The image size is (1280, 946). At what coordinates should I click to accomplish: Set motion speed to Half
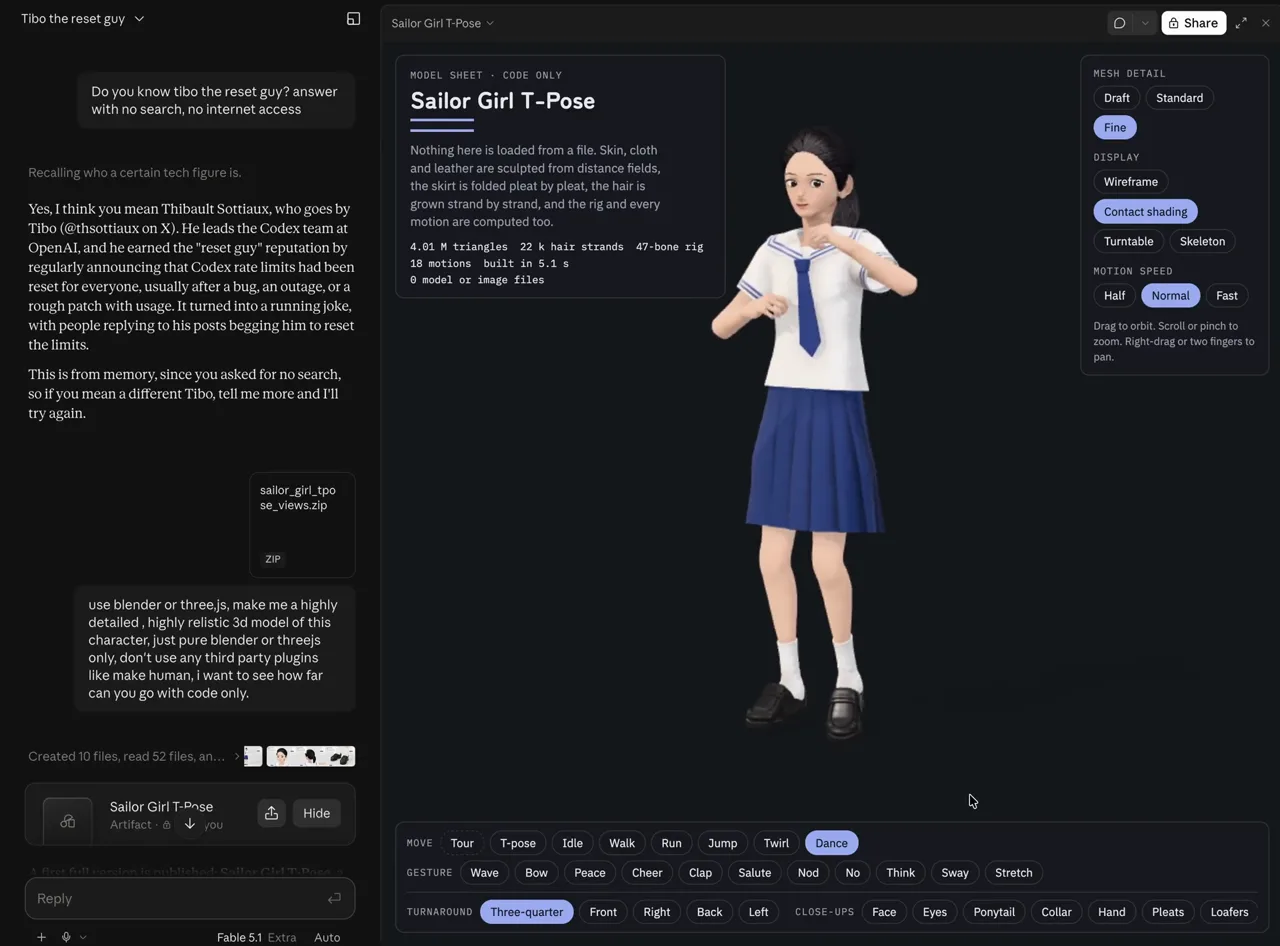click(1115, 296)
